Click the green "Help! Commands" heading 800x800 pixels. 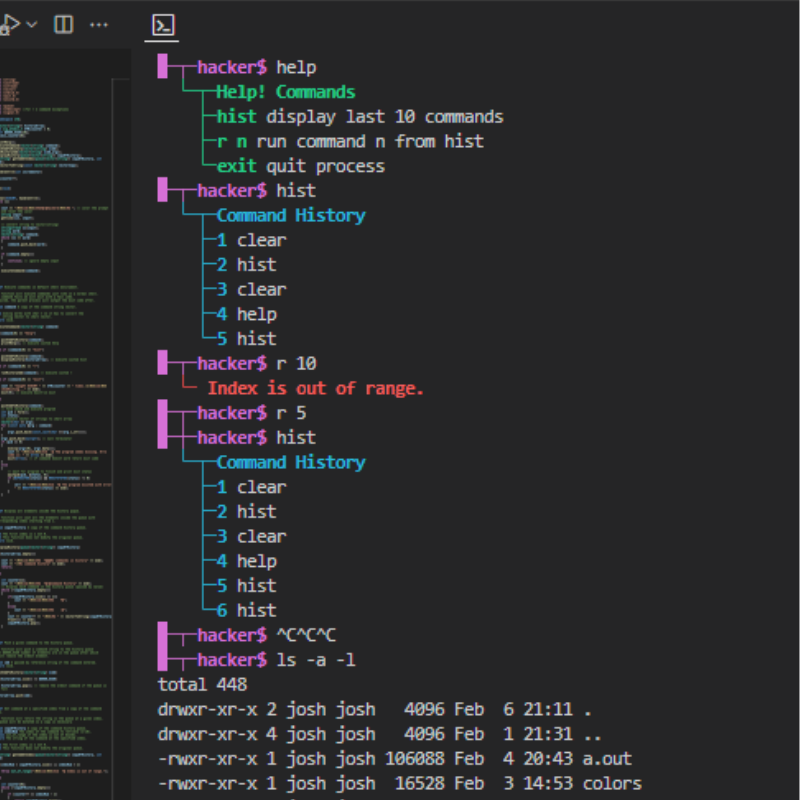pyautogui.click(x=285, y=92)
